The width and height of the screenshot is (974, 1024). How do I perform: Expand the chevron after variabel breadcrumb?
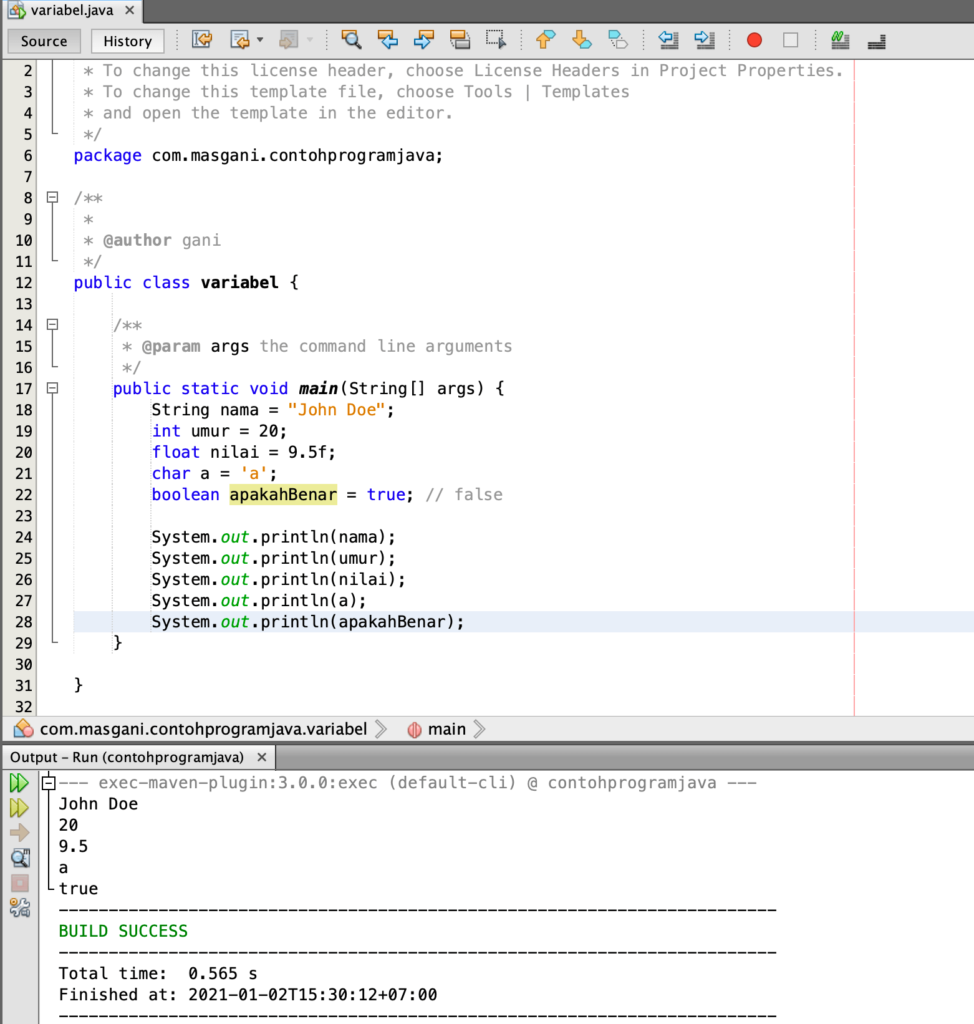point(381,729)
